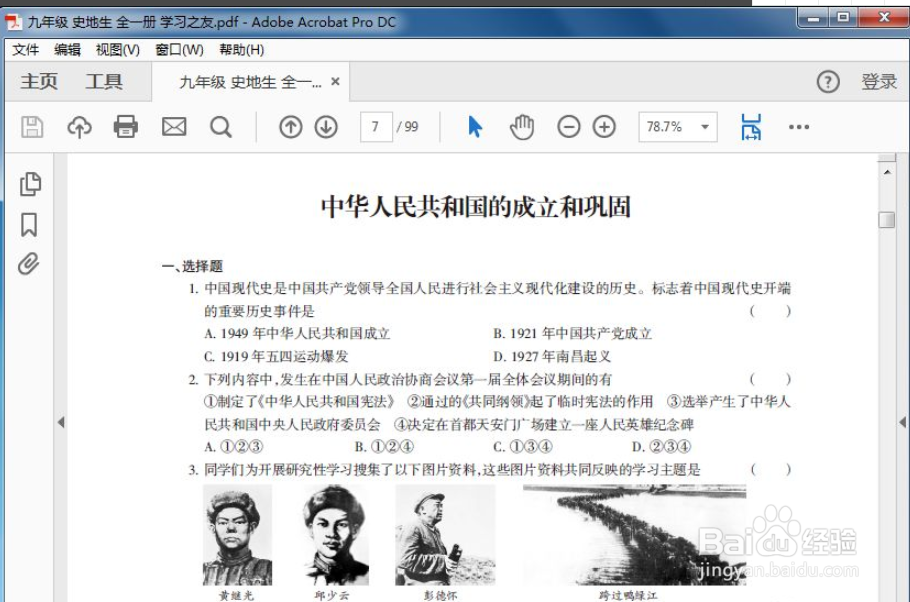This screenshot has height=602, width=910.
Task: Open the 视图(V) menu
Action: (114, 50)
